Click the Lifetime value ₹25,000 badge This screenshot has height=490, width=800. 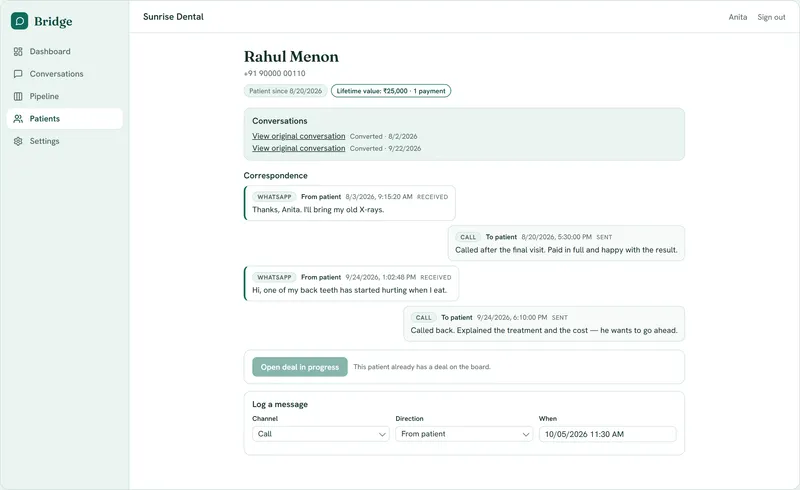point(391,91)
